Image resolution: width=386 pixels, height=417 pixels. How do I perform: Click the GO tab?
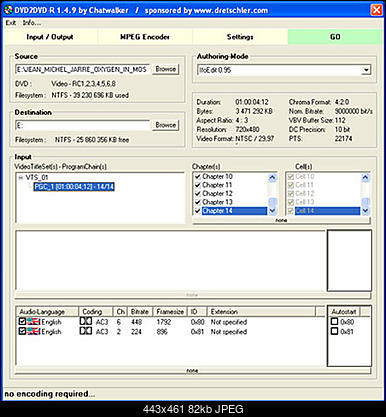335,37
